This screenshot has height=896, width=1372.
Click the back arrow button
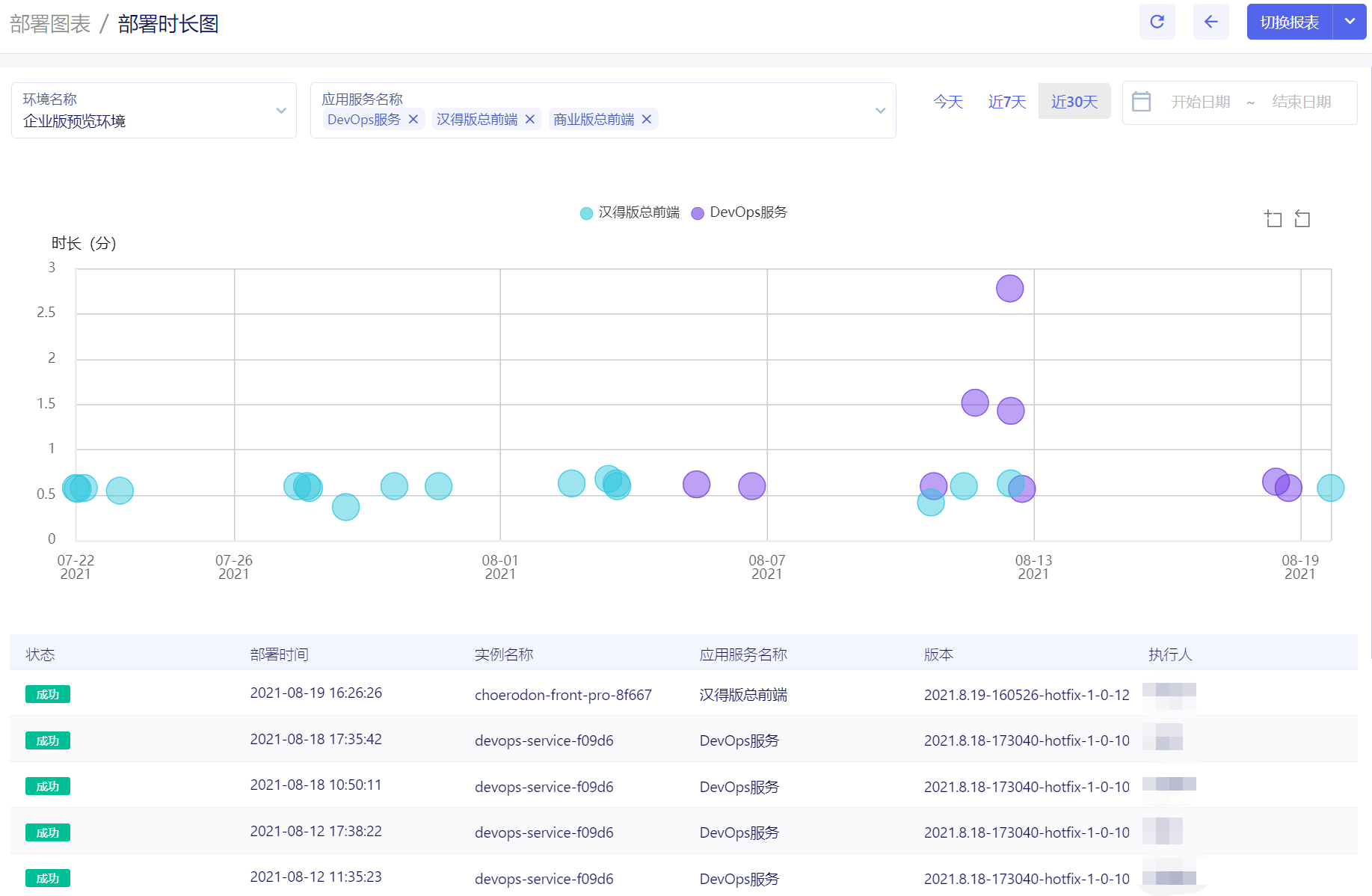[x=1211, y=22]
